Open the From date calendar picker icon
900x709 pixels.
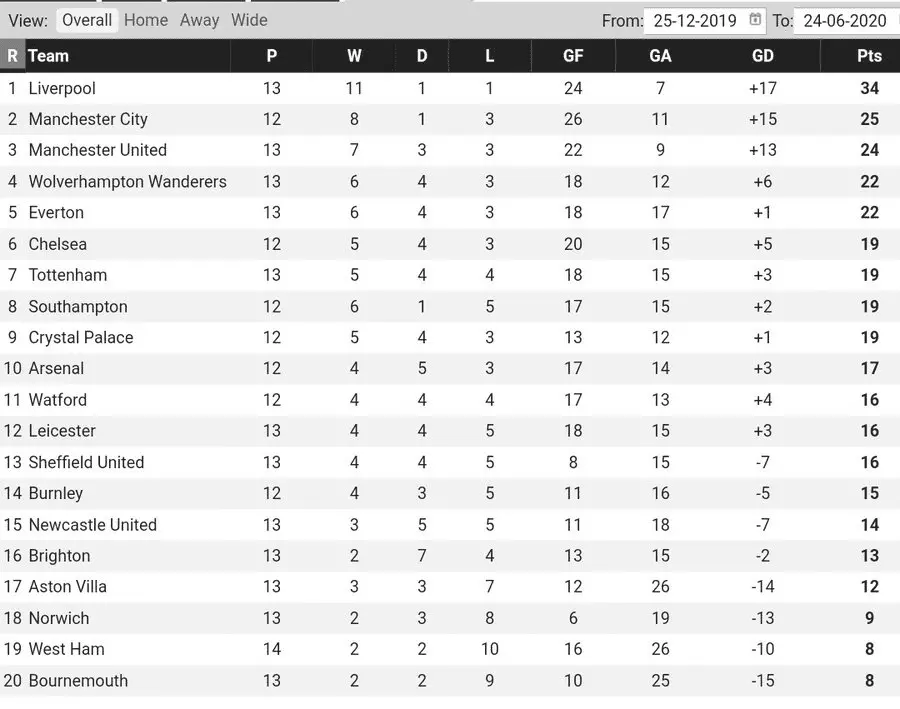coord(756,20)
